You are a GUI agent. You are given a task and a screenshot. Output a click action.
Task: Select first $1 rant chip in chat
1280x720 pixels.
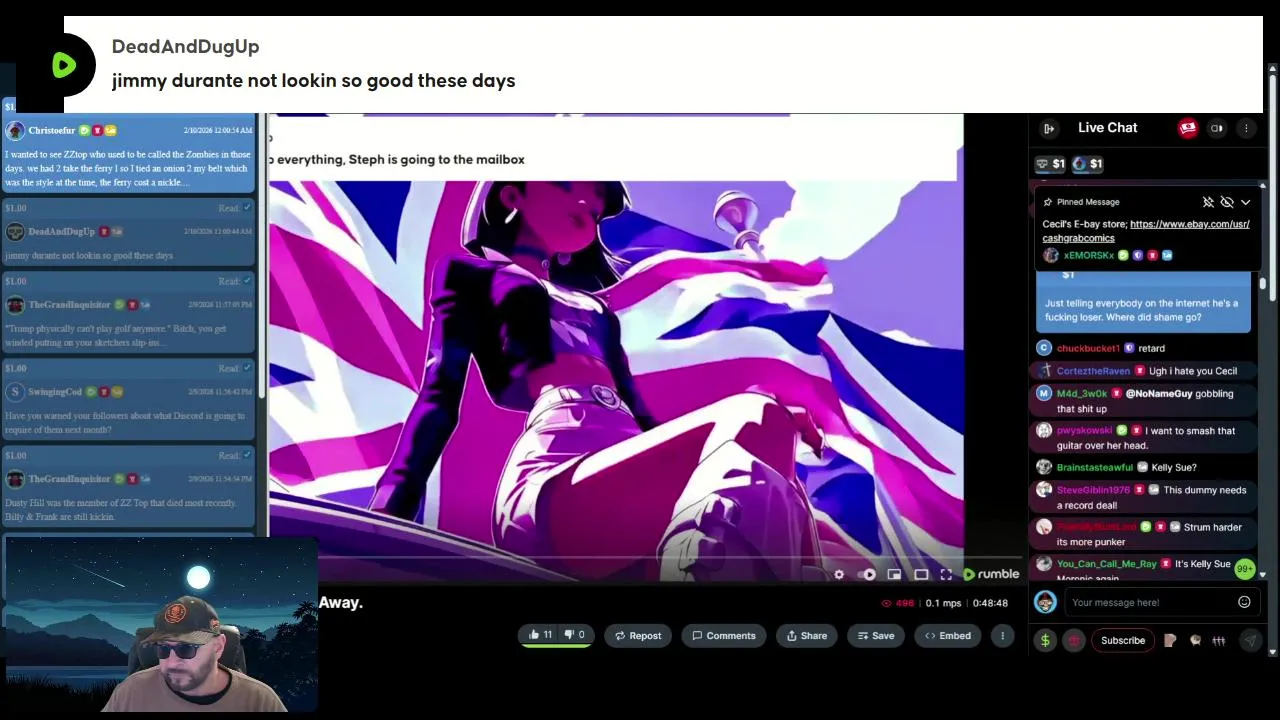[1050, 164]
